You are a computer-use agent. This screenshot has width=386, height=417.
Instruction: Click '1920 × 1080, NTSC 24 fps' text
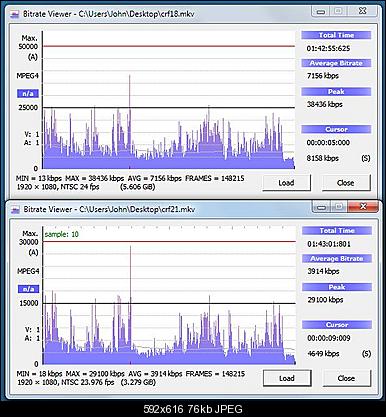pyautogui.click(x=58, y=187)
